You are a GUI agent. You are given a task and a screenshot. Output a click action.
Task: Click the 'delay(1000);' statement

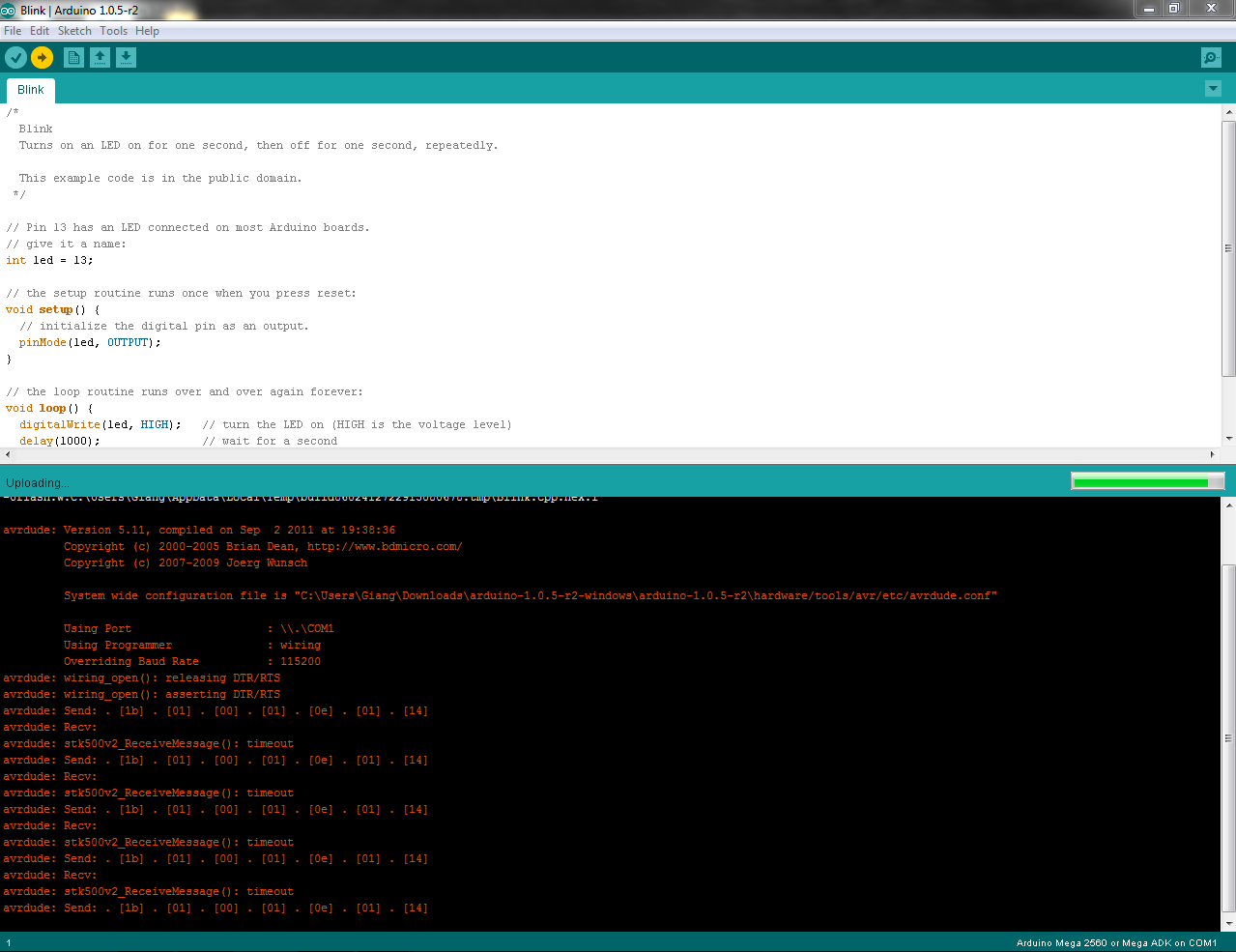point(60,441)
